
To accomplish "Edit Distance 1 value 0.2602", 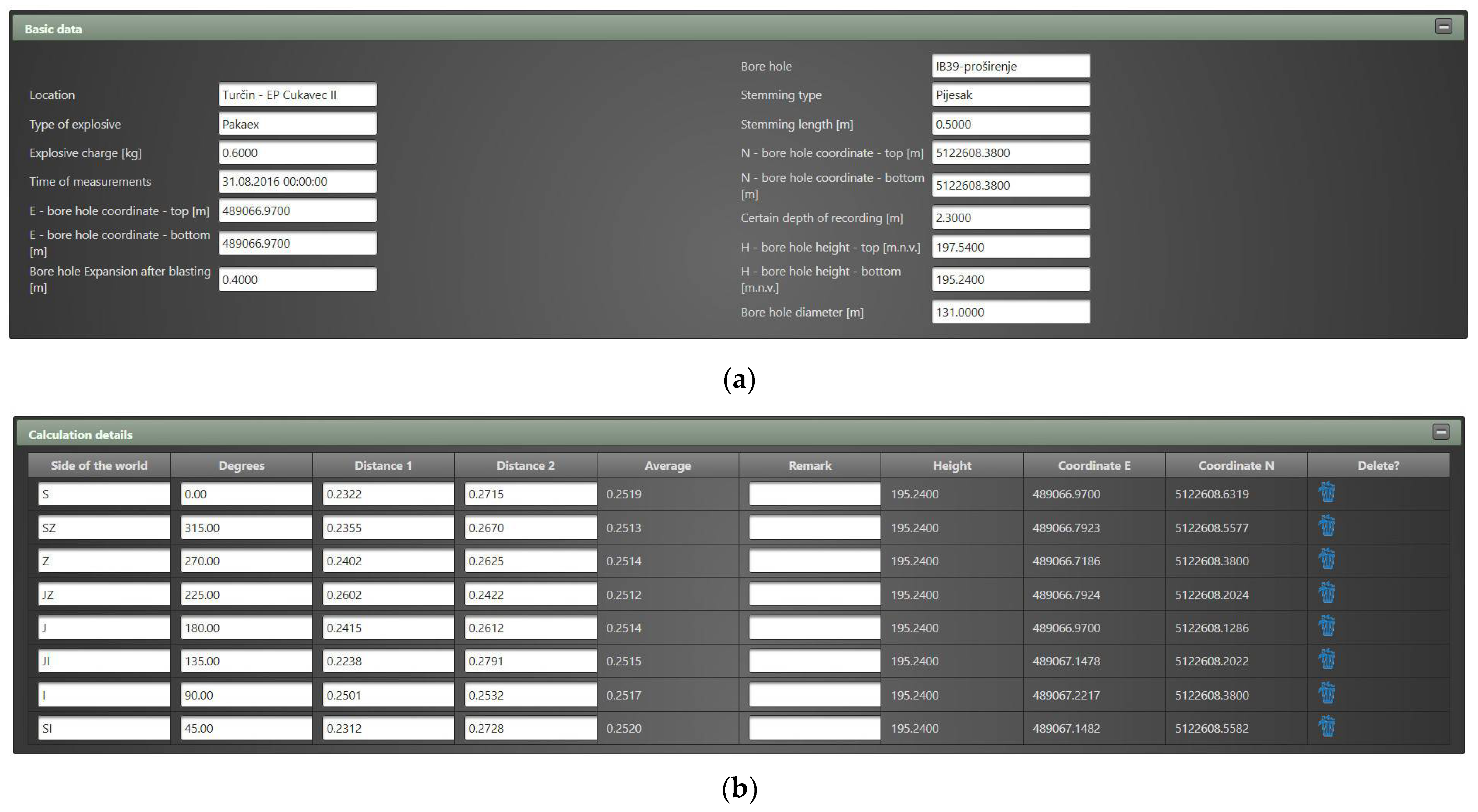I will click(x=388, y=594).
